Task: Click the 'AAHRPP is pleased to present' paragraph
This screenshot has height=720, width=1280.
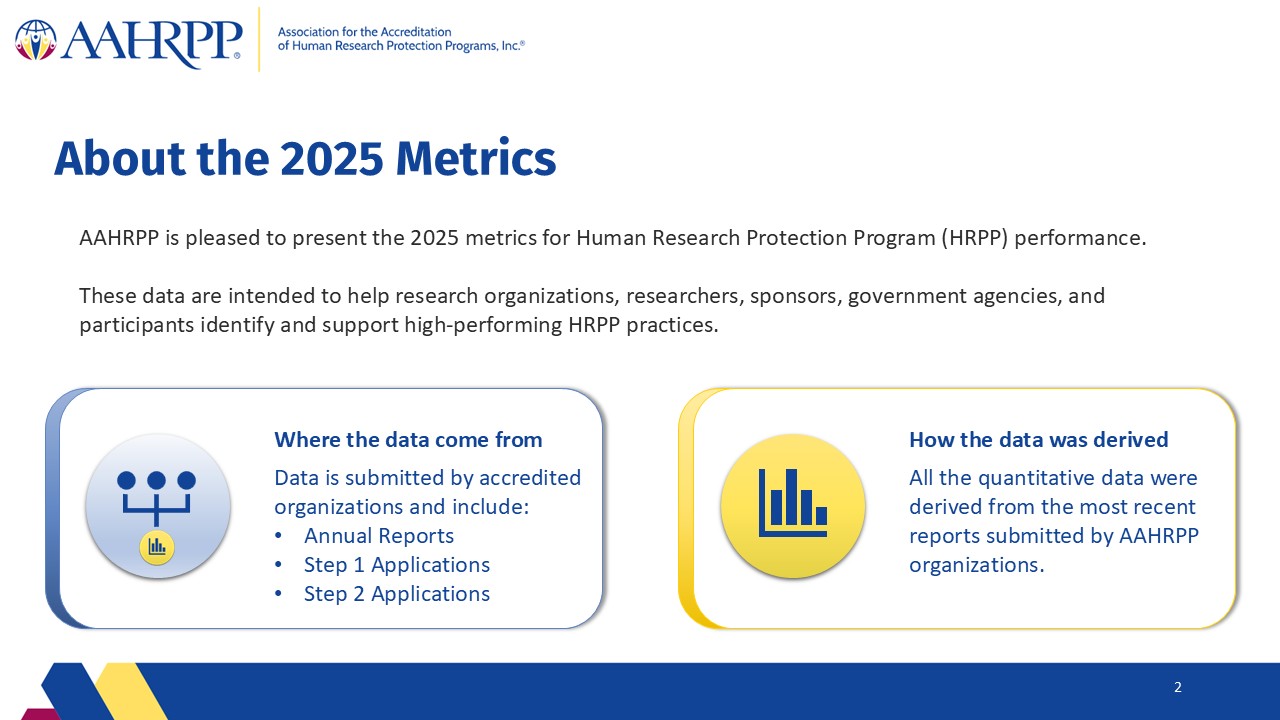Action: pos(612,238)
